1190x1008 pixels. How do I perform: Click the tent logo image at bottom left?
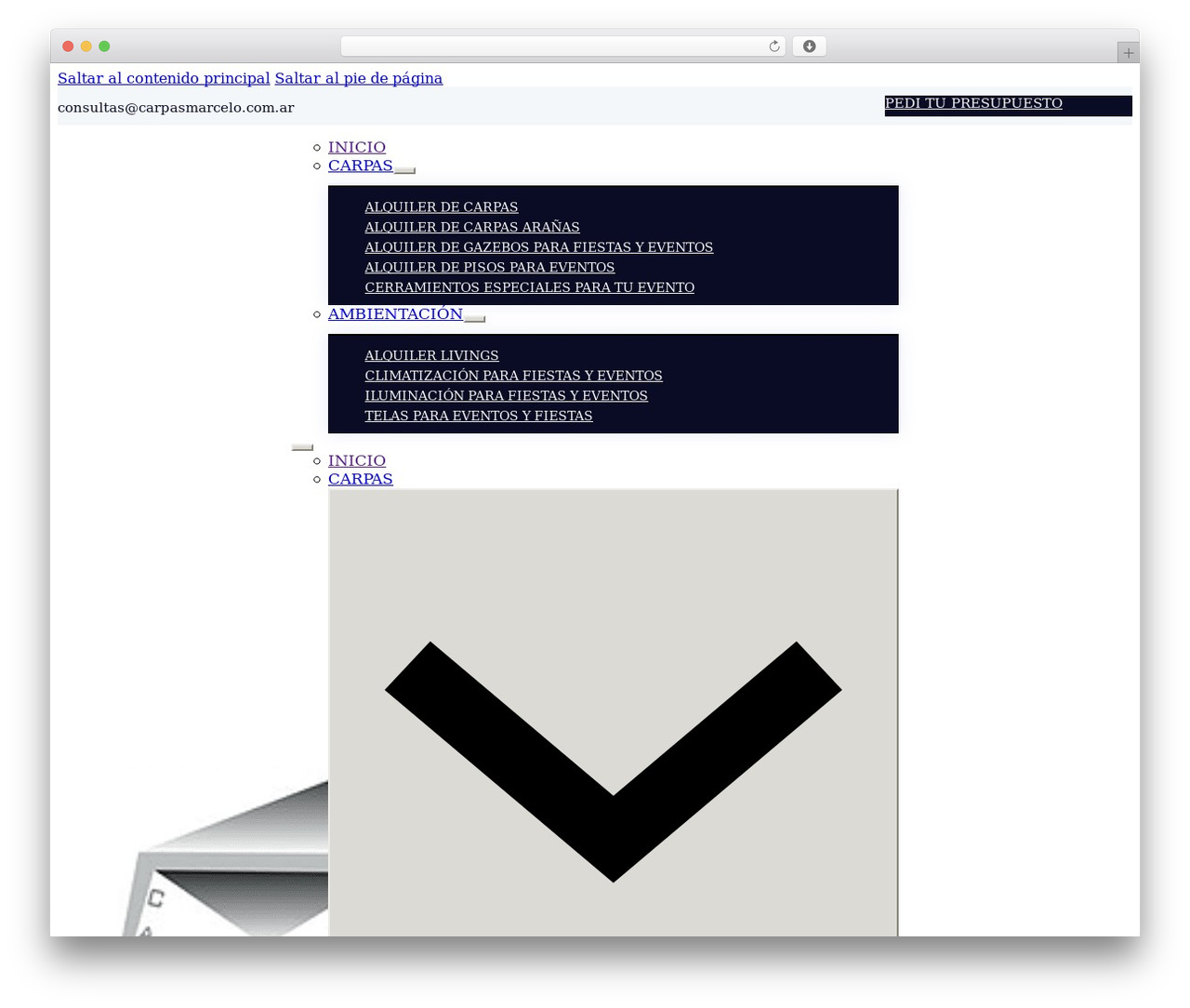(223, 855)
